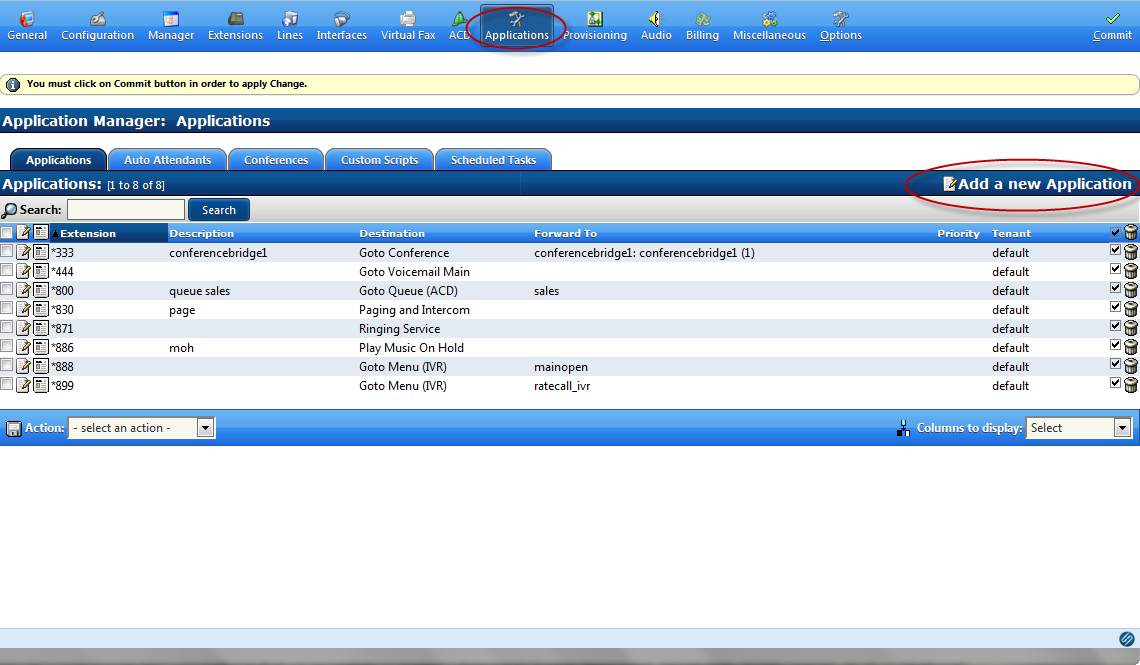
Task: Open the Virtual Fax toolbar icon
Action: click(x=408, y=19)
